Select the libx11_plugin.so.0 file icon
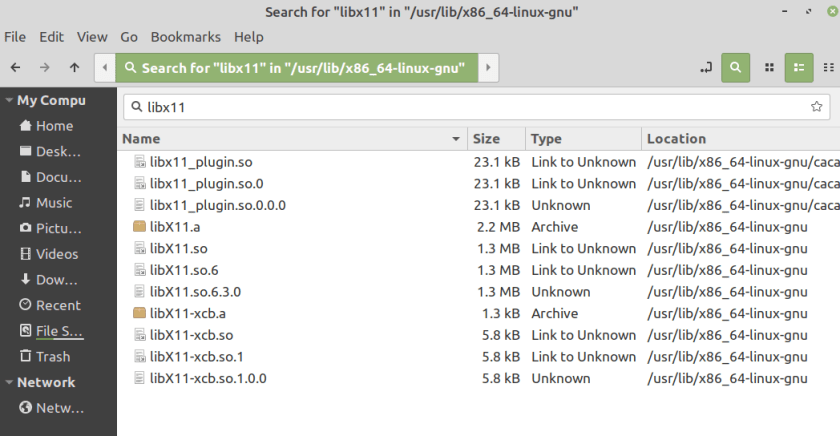The height and width of the screenshot is (436, 840). tap(139, 184)
